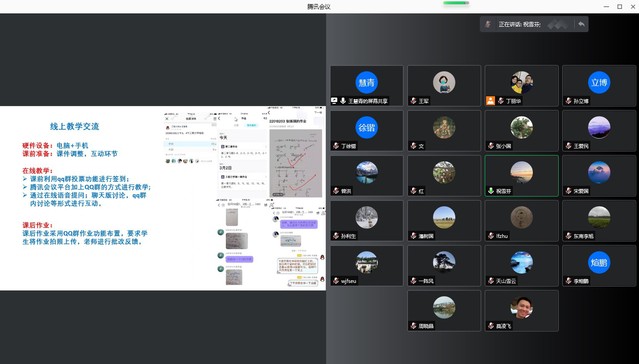
Task: Click muted mic icon on wjfseu tile
Action: click(x=336, y=281)
